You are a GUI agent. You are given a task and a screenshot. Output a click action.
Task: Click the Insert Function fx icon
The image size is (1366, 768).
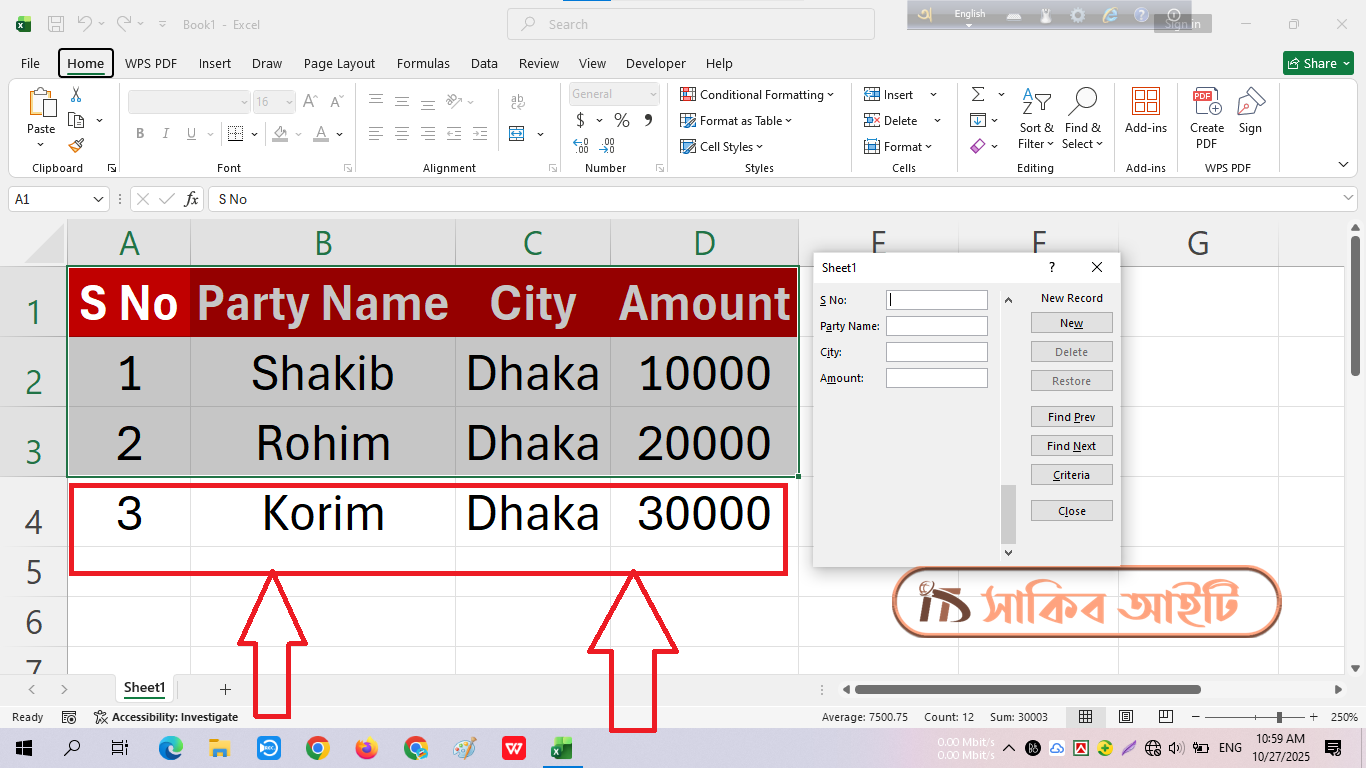191,199
